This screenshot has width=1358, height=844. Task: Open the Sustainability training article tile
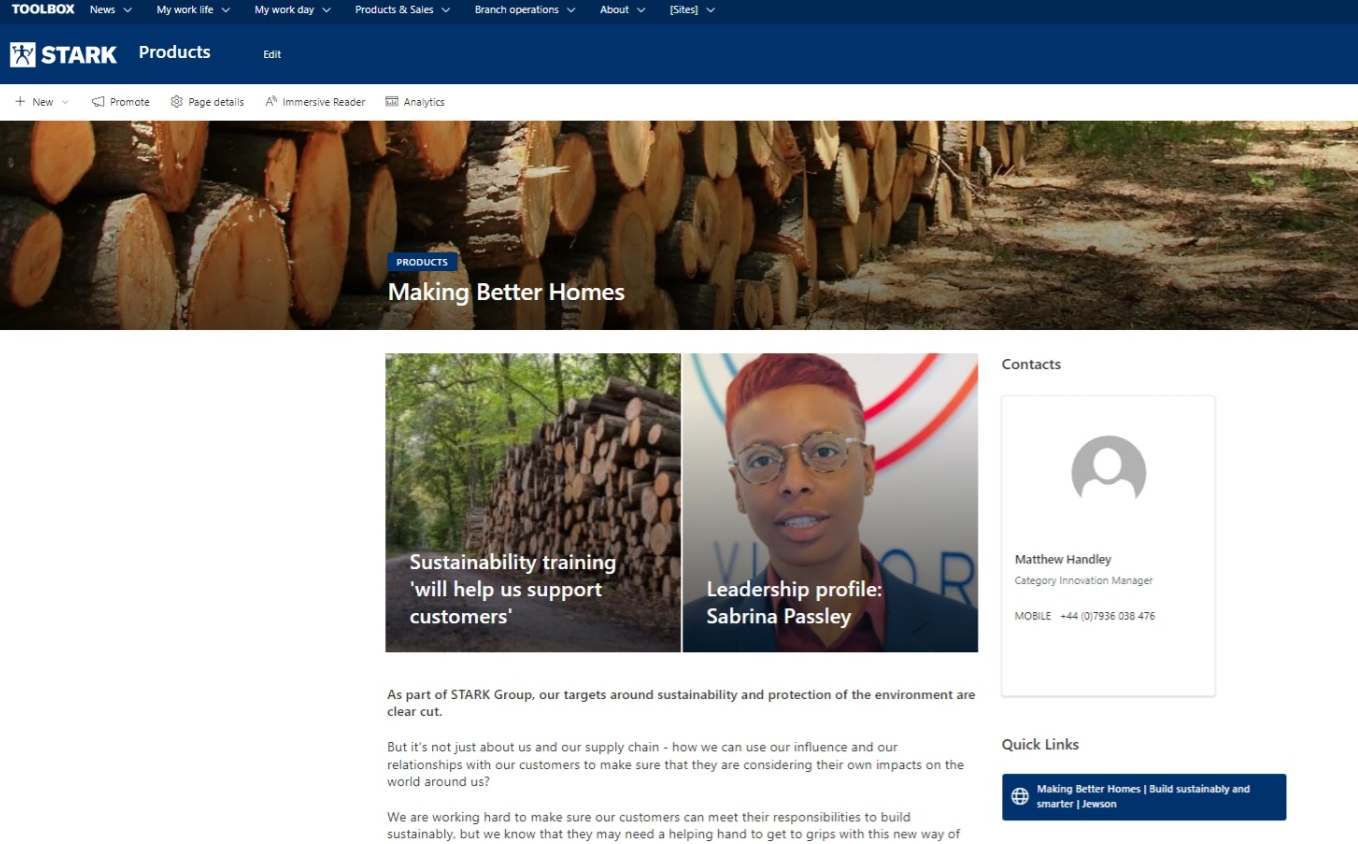533,502
